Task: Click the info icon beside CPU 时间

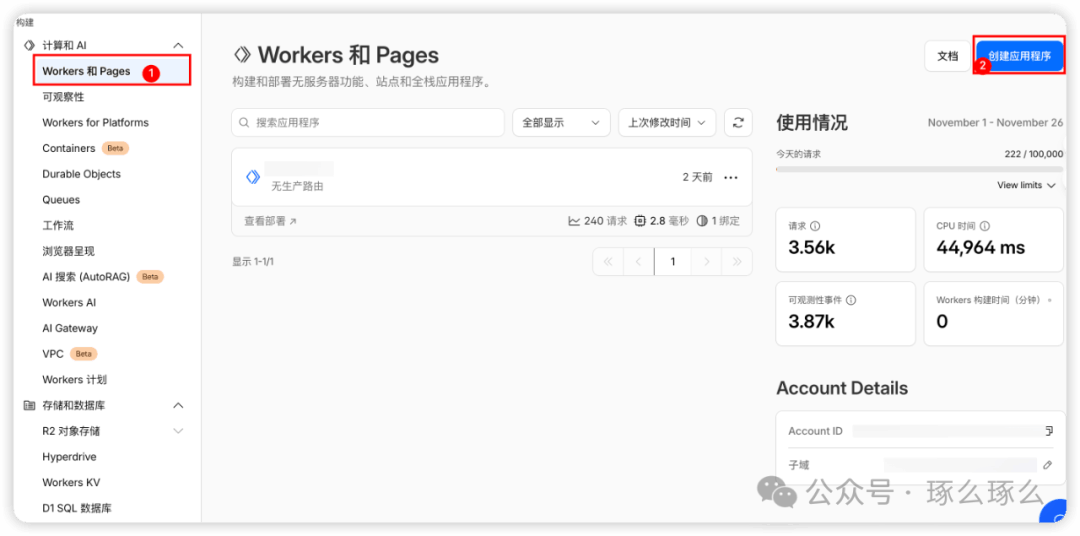Action: pyautogui.click(x=985, y=226)
